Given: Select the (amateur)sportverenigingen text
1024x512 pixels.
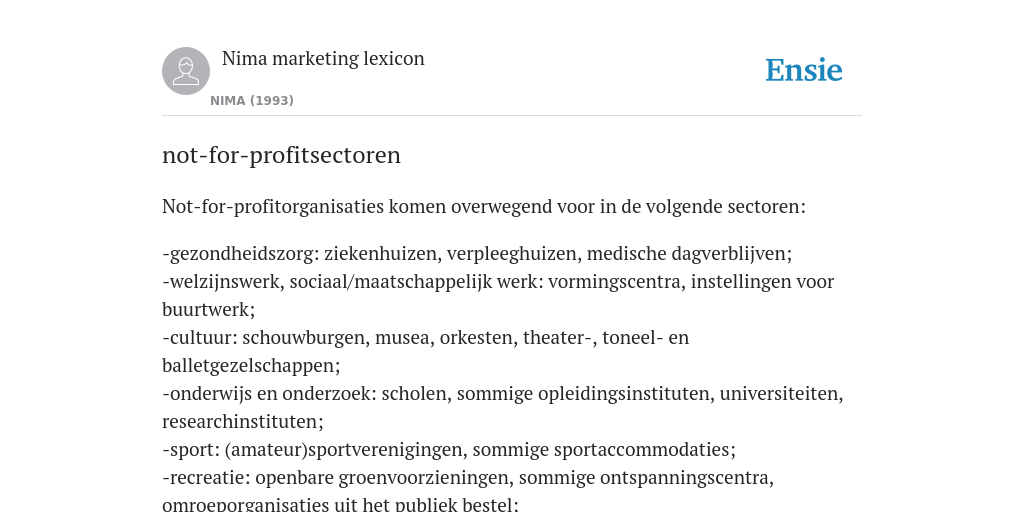Looking at the screenshot, I should coord(344,450).
